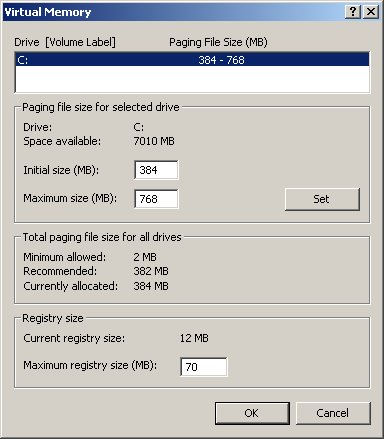Click the "Paging File Size (MB)" header text
The height and width of the screenshot is (439, 384).
[218, 42]
